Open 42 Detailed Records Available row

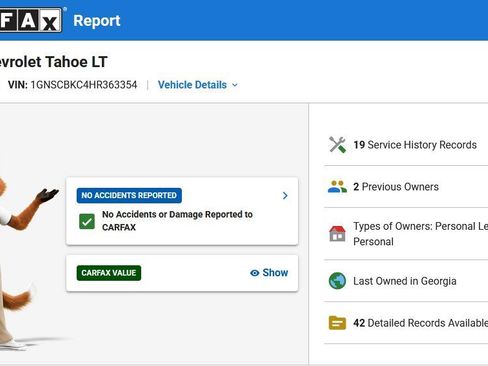point(406,323)
